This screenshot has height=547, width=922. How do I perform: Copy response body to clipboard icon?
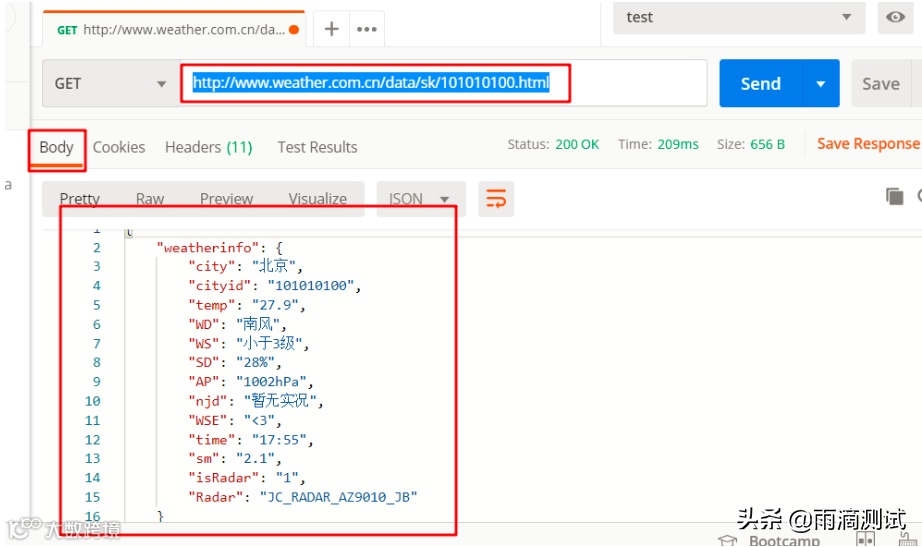894,196
